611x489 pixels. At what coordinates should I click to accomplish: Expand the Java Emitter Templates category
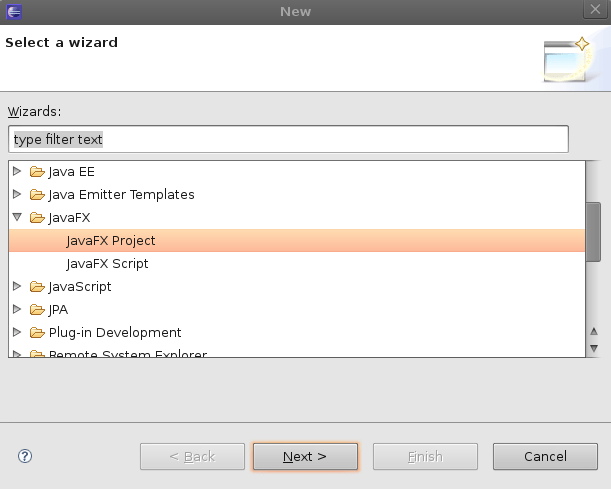point(17,194)
